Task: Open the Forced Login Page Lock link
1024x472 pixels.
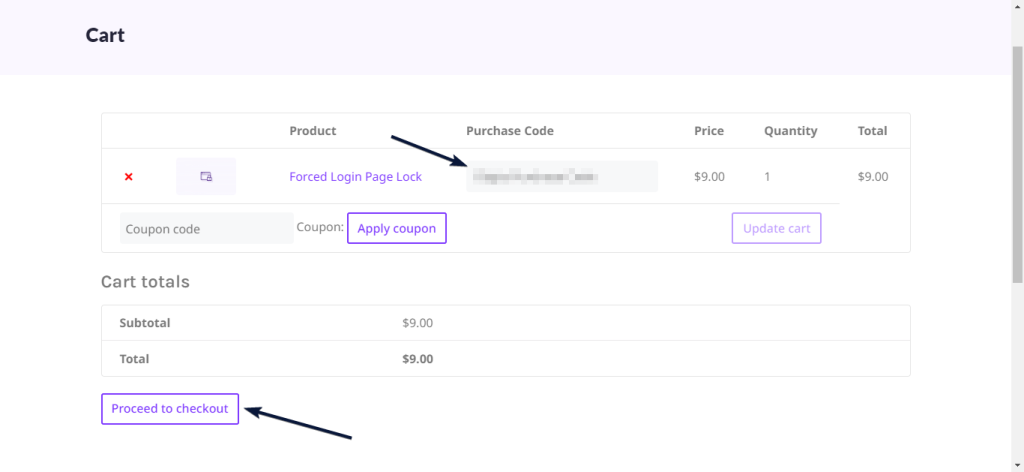Action: pos(355,177)
